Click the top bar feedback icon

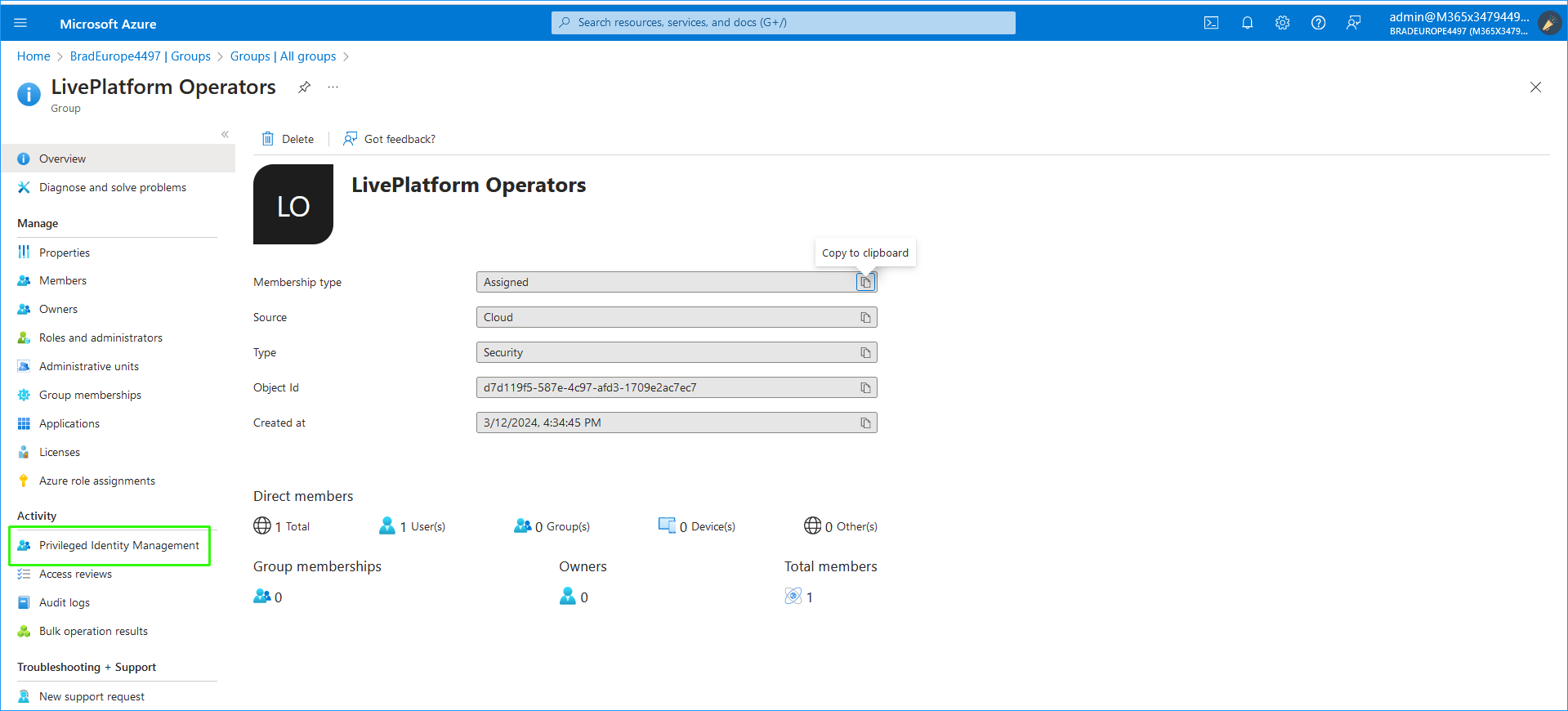[x=1353, y=23]
